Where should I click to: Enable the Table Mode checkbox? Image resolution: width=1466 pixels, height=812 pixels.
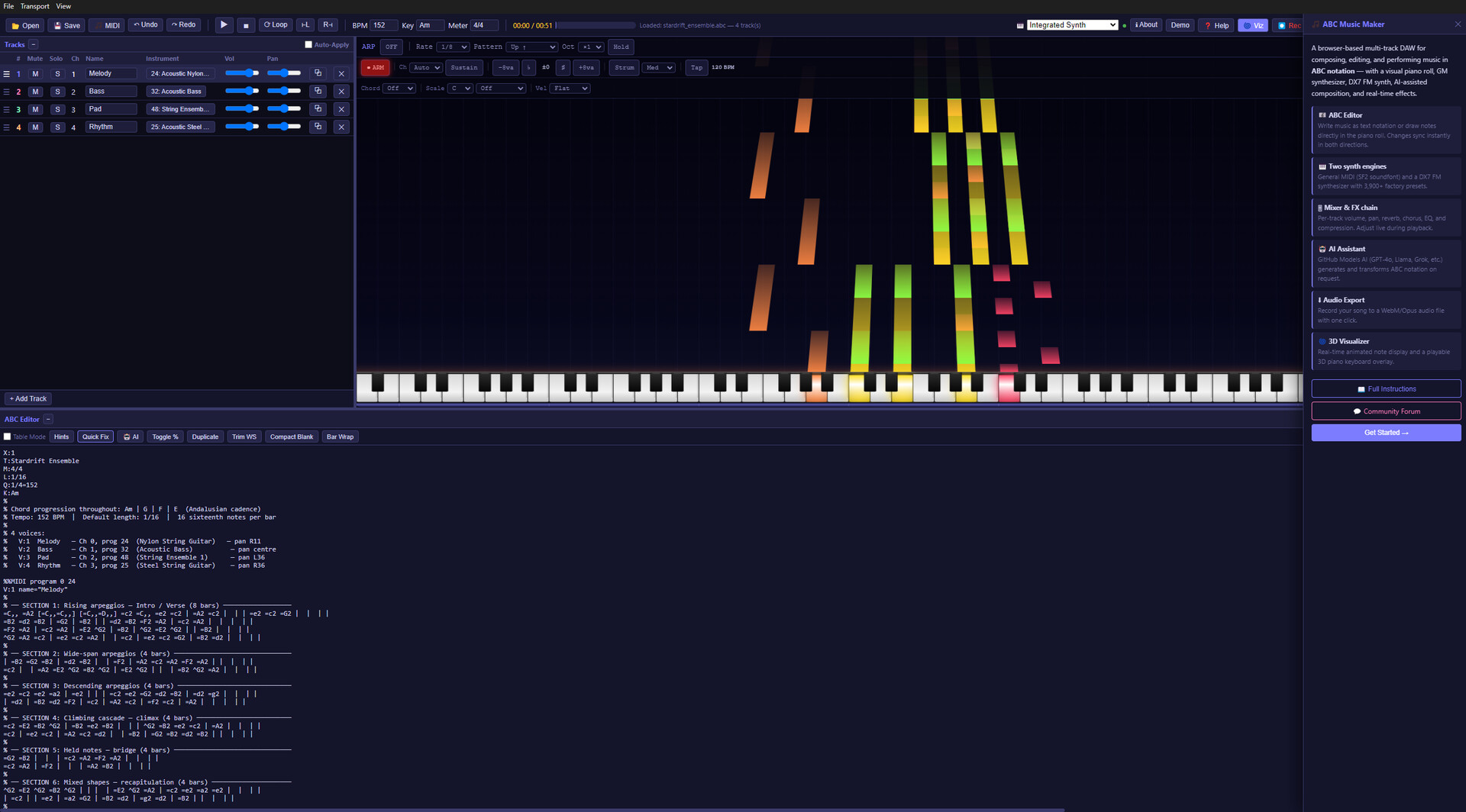[7, 437]
